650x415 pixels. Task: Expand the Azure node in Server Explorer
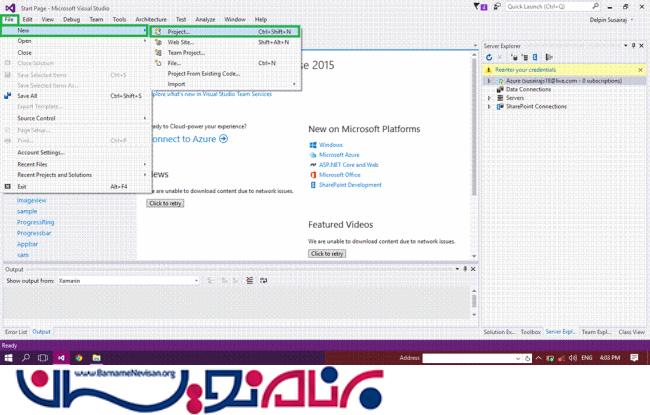pos(489,81)
